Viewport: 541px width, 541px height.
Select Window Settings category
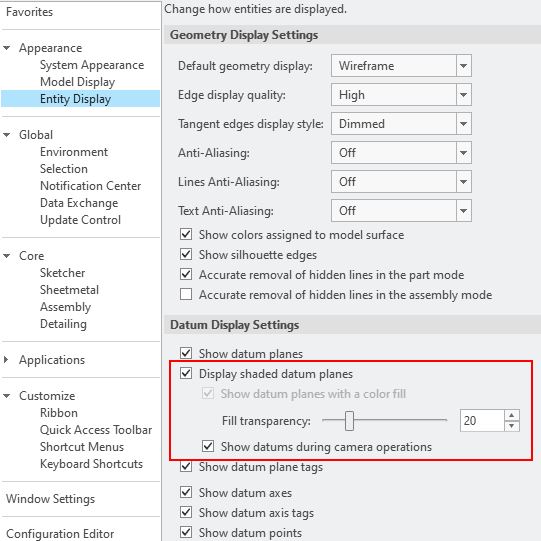coord(50,499)
